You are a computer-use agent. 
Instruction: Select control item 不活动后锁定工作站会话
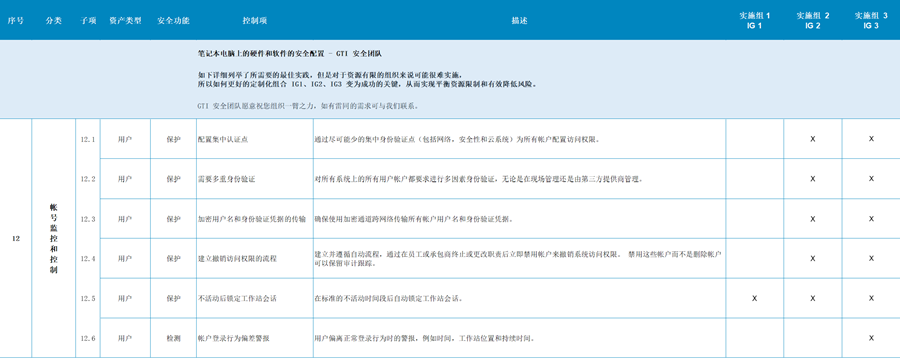pos(237,298)
